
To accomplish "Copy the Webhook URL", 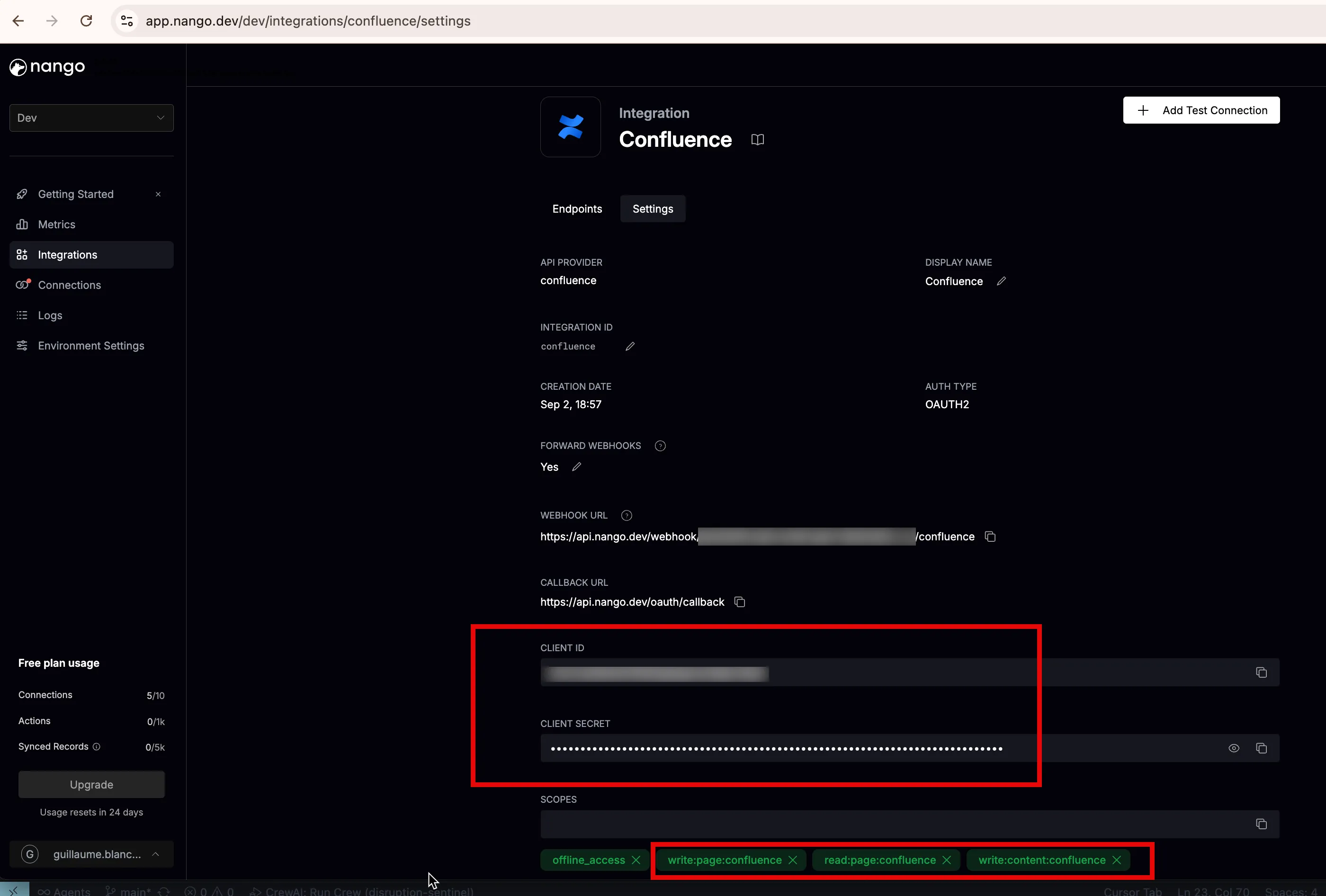I will [990, 537].
